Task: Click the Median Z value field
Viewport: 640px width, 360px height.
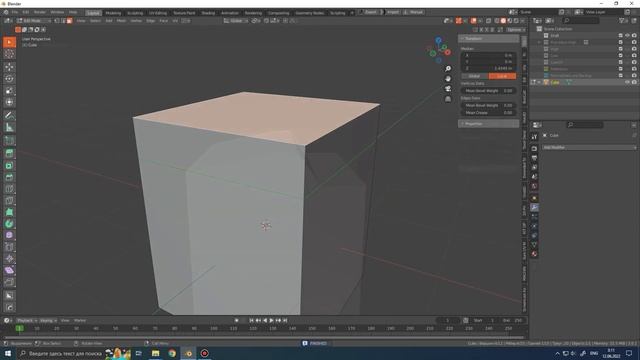Action: (489, 68)
